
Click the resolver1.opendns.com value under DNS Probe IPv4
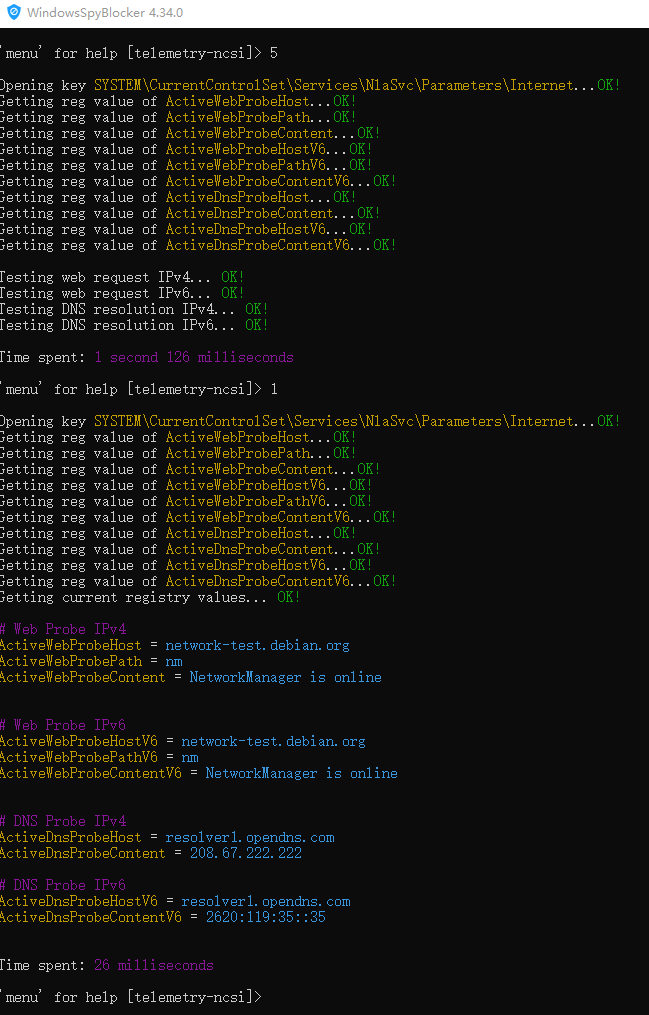click(x=250, y=838)
